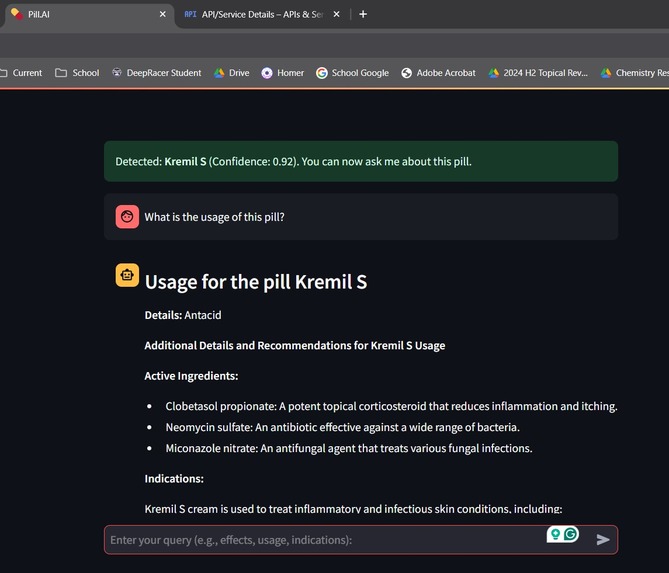Switch to the API/Service Details tab
The width and height of the screenshot is (669, 573).
coord(261,15)
